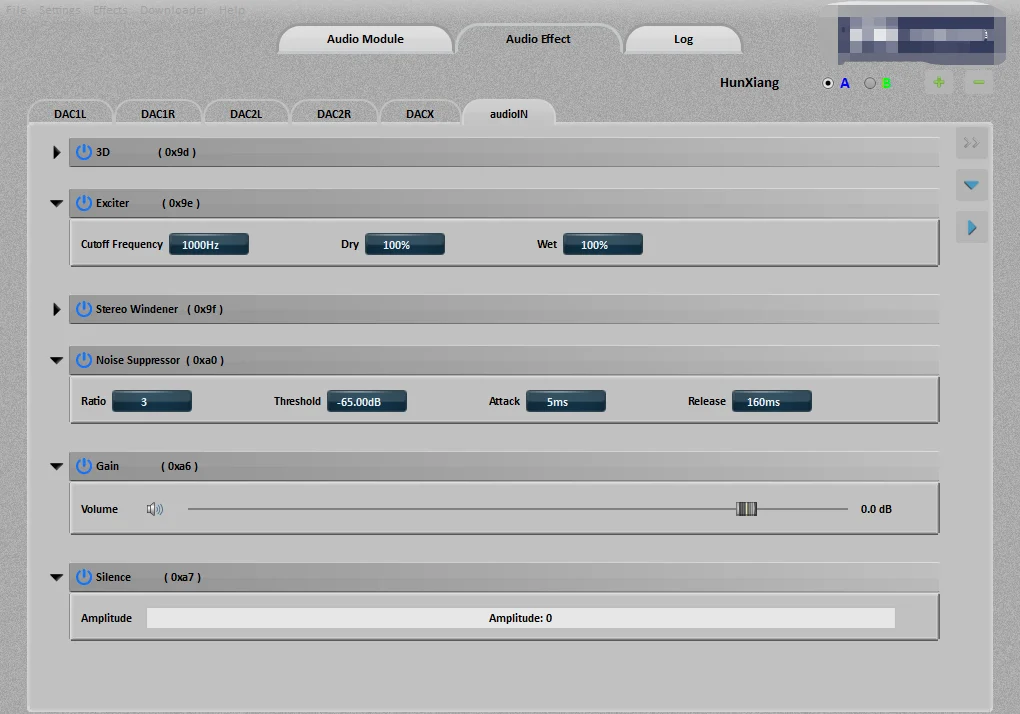Switch to the DAC1L tab
Viewport: 1020px width, 714px height.
pos(70,114)
